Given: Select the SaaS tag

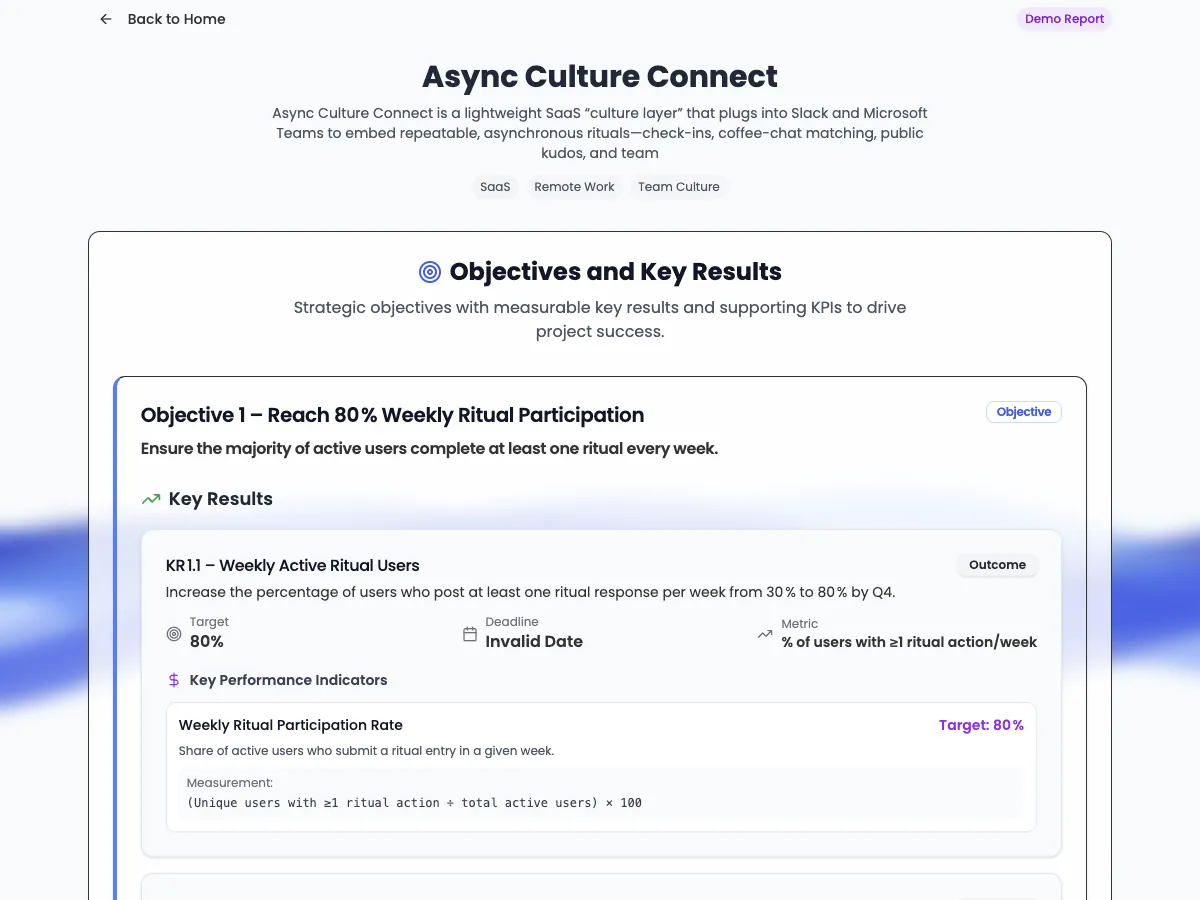Looking at the screenshot, I should pos(495,187).
